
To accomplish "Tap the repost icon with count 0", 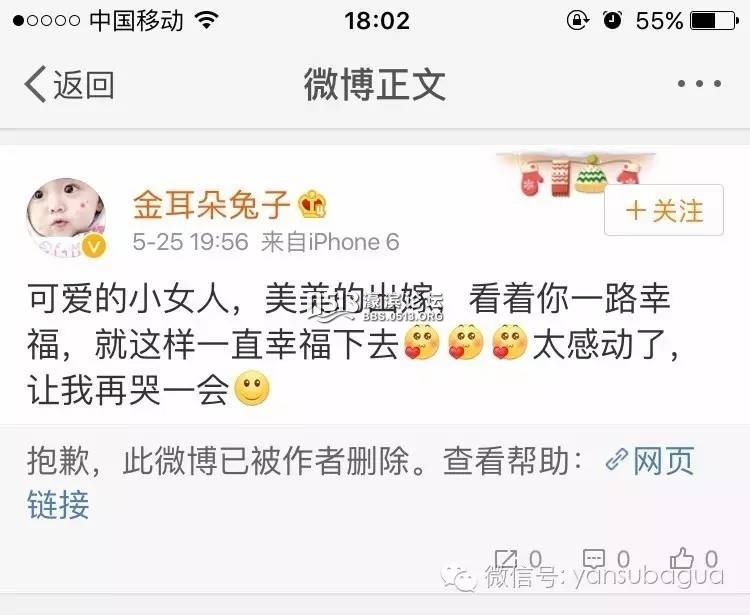I will pyautogui.click(x=506, y=559).
